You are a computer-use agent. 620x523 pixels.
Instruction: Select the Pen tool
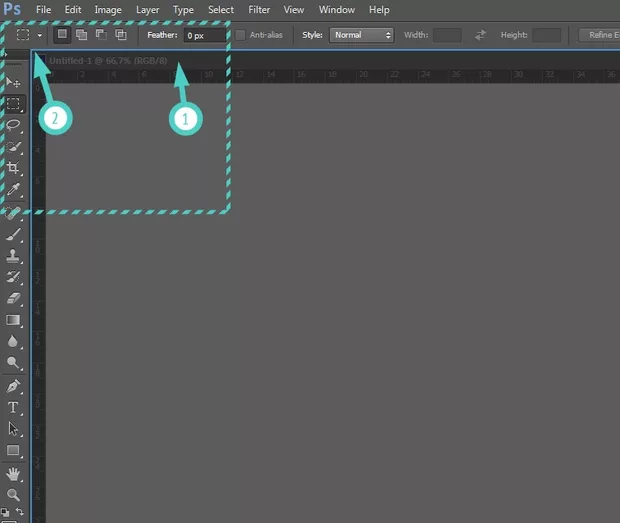tap(14, 386)
